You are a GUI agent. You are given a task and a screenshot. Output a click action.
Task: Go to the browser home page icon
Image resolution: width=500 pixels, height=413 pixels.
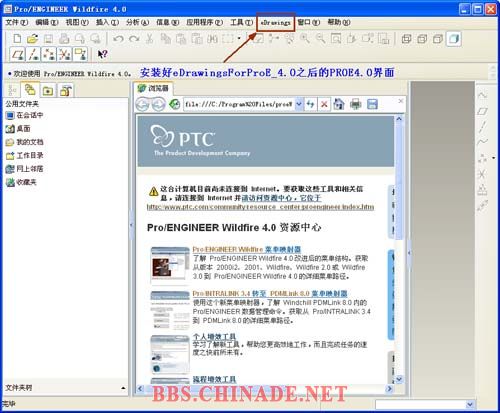(339, 104)
